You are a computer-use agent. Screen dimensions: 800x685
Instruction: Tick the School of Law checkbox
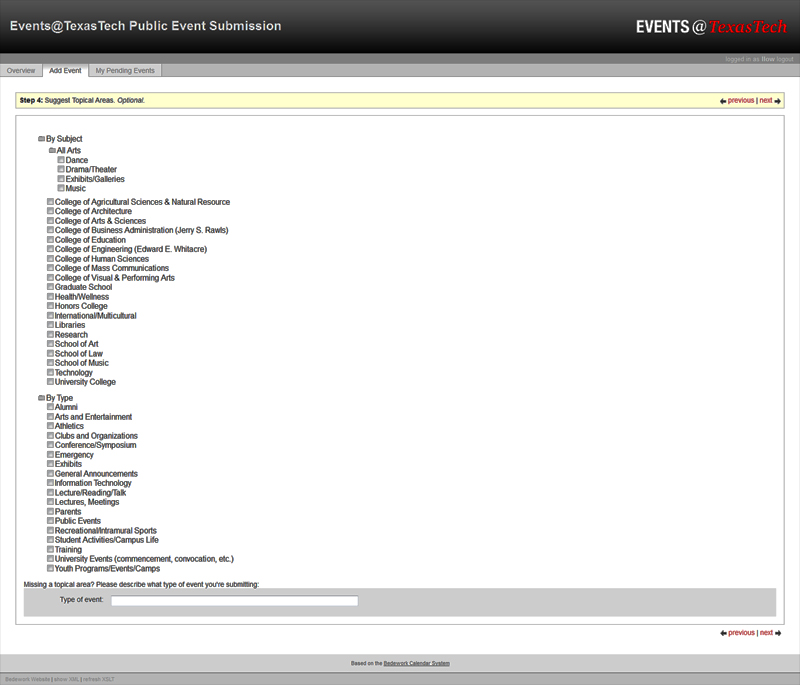[51, 353]
